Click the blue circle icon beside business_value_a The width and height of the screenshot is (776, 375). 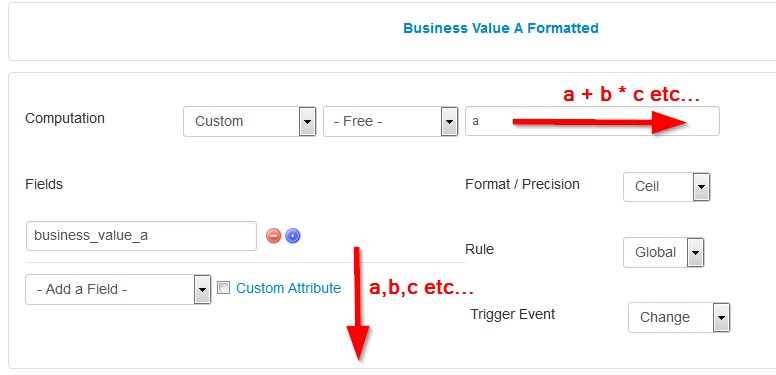(292, 236)
